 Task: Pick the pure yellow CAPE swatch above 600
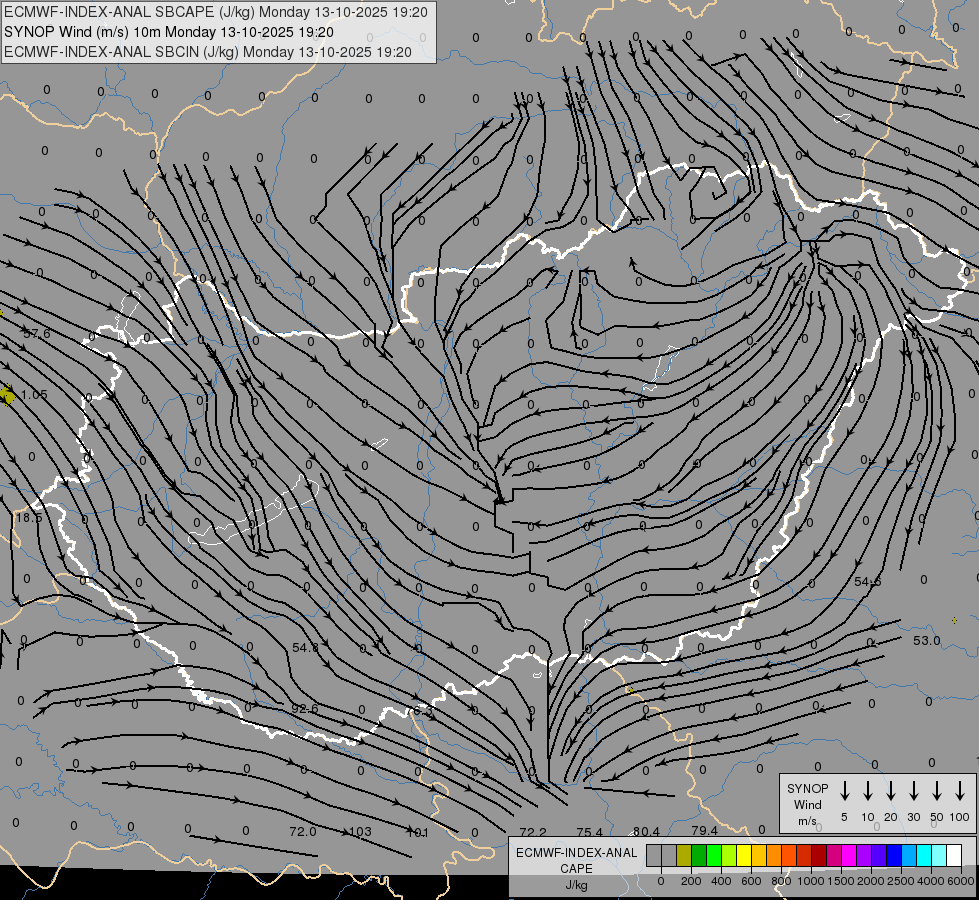(x=744, y=855)
